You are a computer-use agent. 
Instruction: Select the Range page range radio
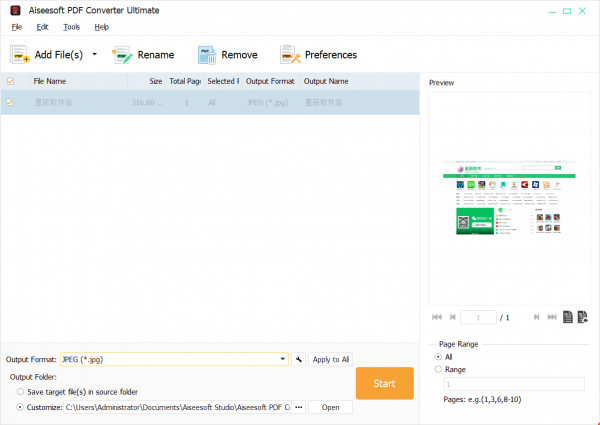(438, 370)
